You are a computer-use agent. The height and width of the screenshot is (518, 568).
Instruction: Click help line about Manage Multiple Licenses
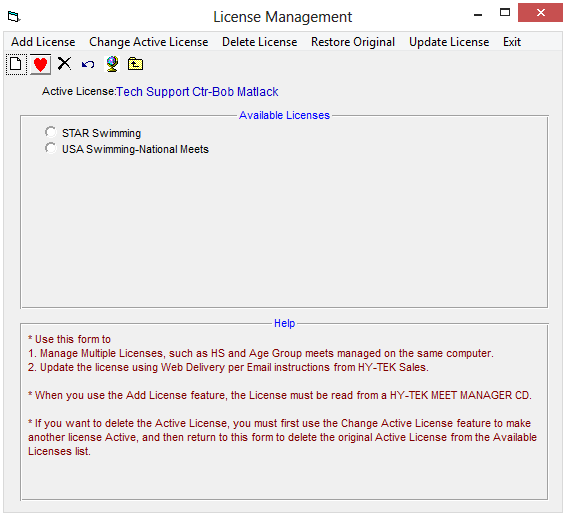pyautogui.click(x=261, y=353)
